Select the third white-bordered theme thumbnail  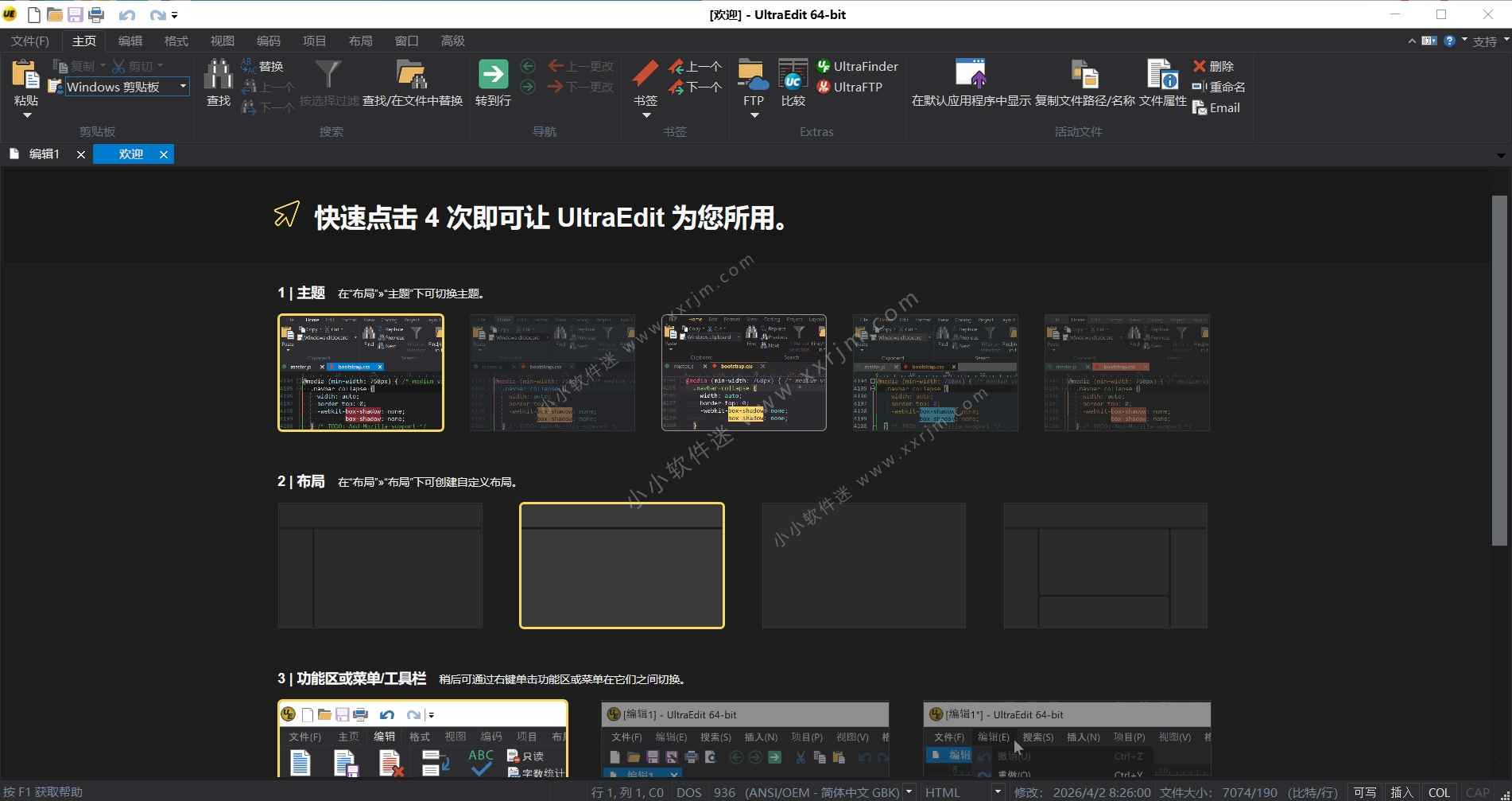point(744,372)
